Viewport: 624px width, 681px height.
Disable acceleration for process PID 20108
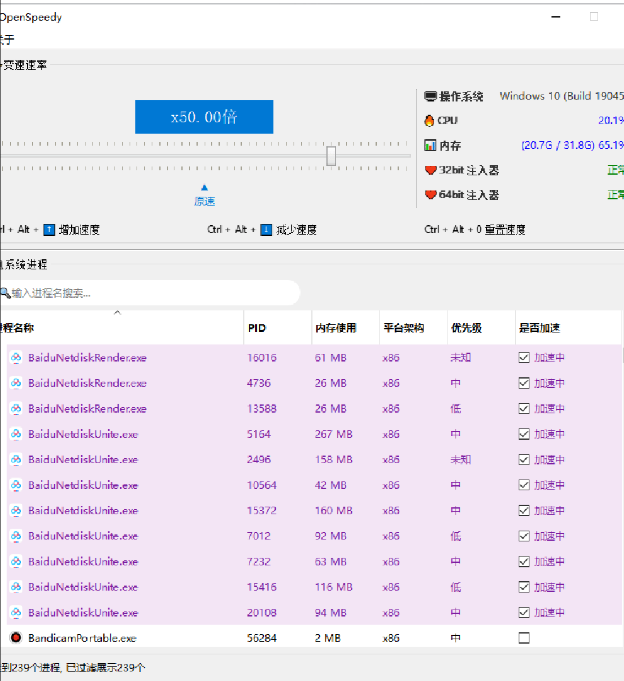coord(524,612)
